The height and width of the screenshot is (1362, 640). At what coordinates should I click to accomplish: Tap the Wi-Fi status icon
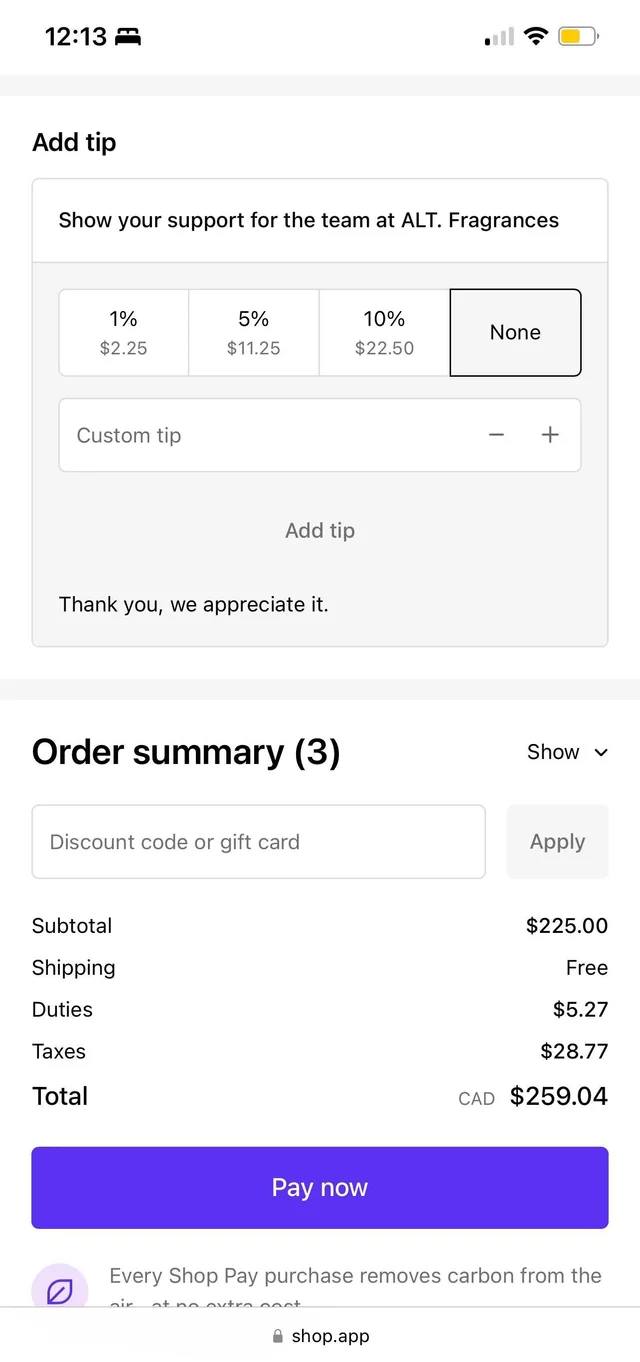pyautogui.click(x=537, y=37)
